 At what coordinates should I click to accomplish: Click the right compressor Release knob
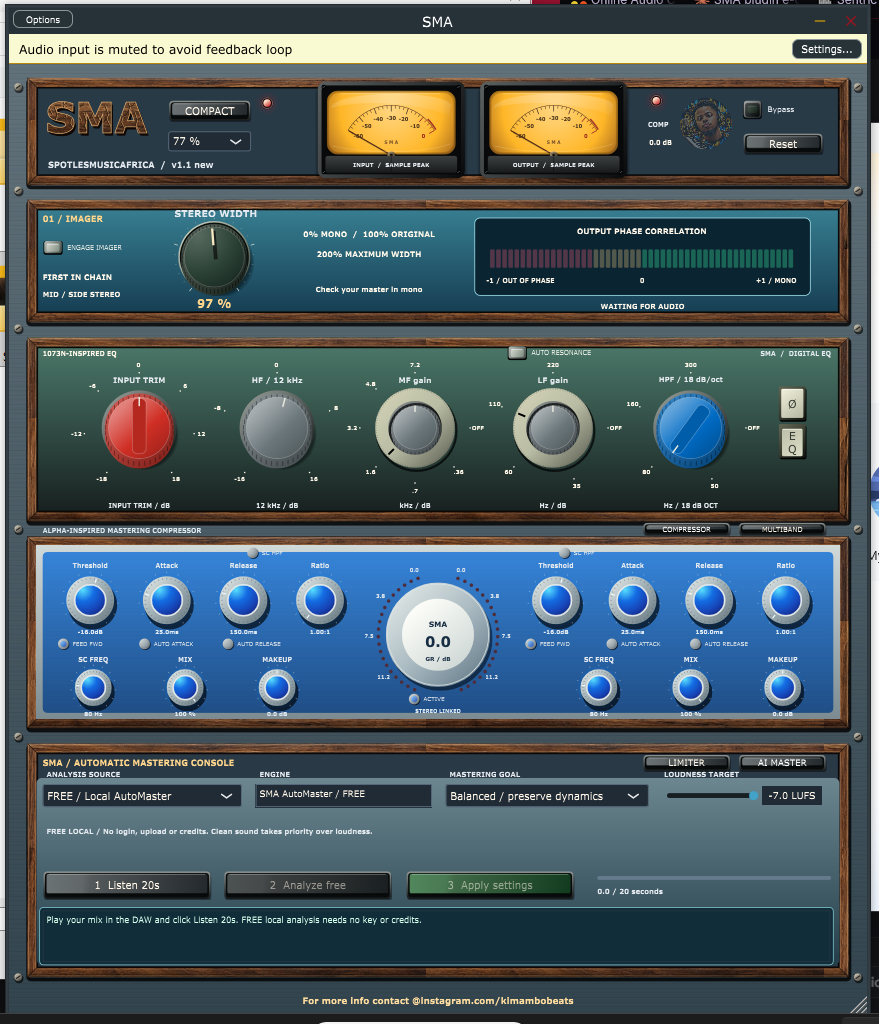pyautogui.click(x=709, y=600)
